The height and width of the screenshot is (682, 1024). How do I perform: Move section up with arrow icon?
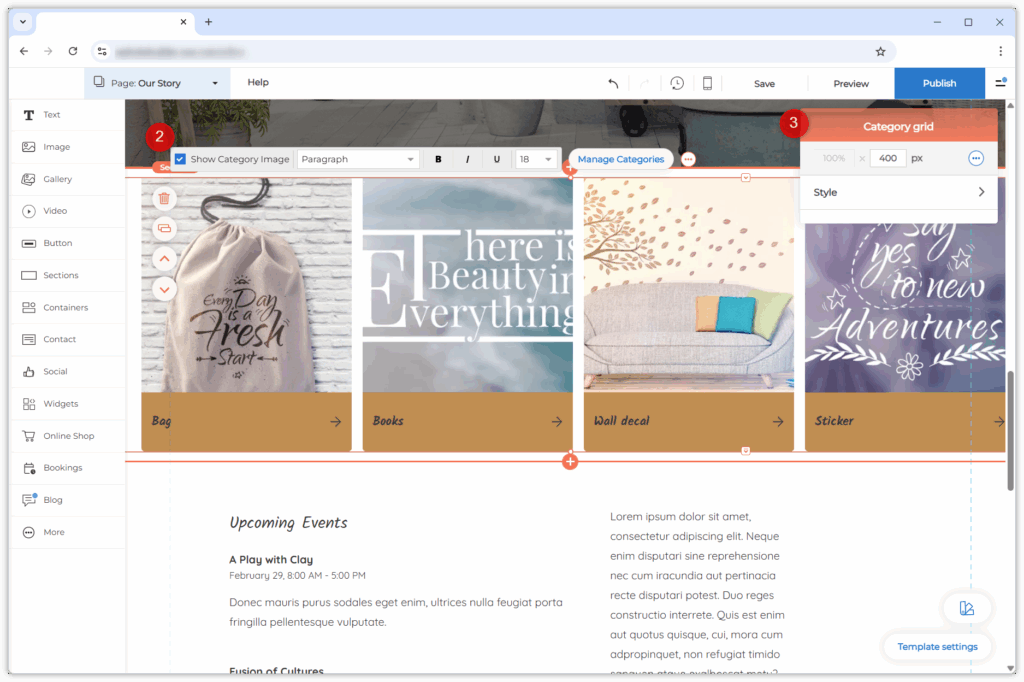164,258
